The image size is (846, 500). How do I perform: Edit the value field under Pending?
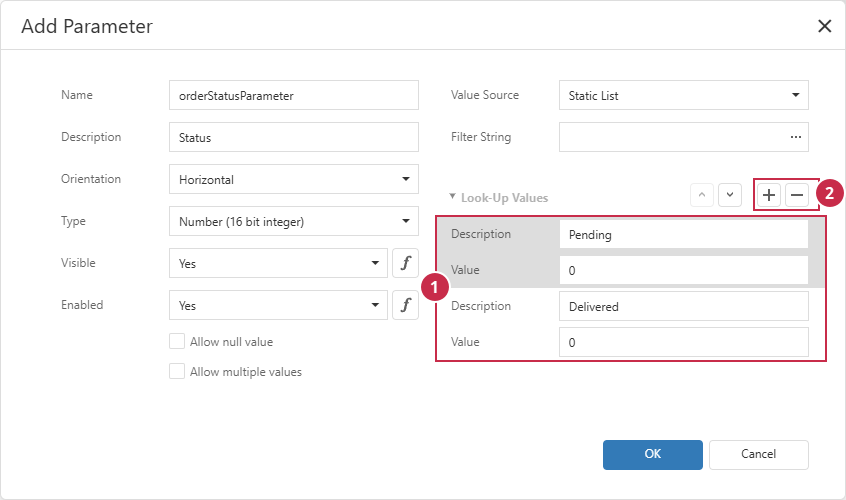(684, 270)
